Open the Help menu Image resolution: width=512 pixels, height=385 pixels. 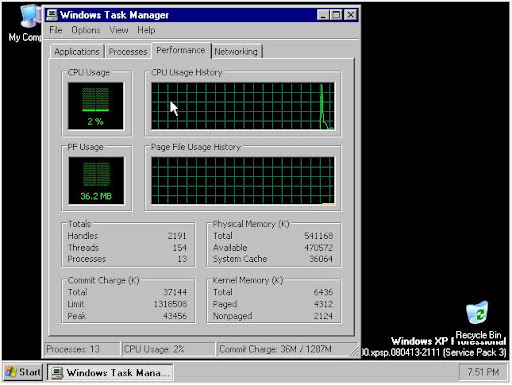pos(146,30)
